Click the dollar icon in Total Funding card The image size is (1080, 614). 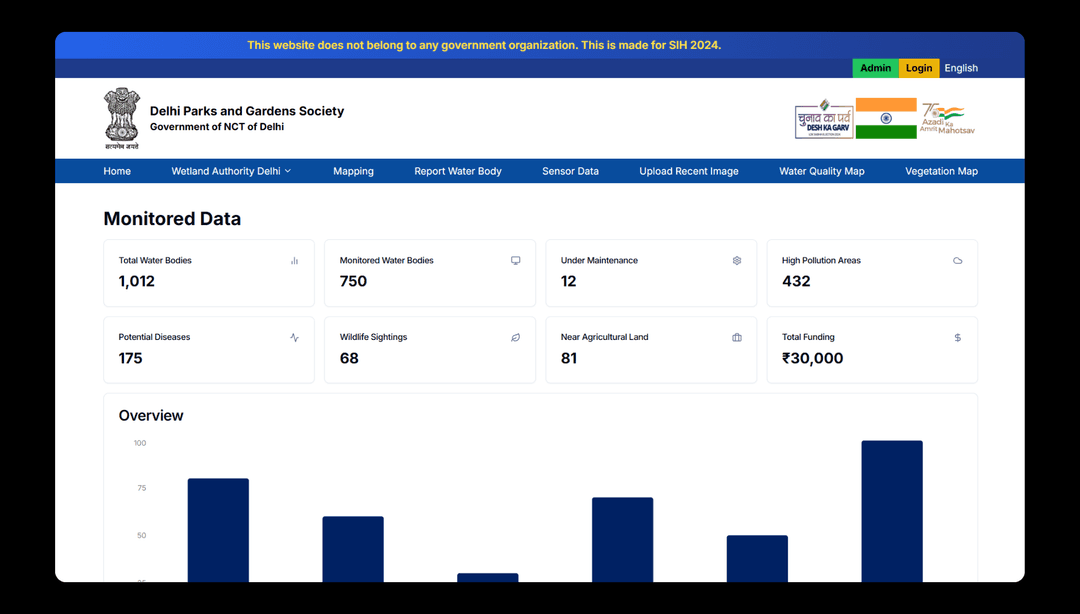tap(957, 338)
